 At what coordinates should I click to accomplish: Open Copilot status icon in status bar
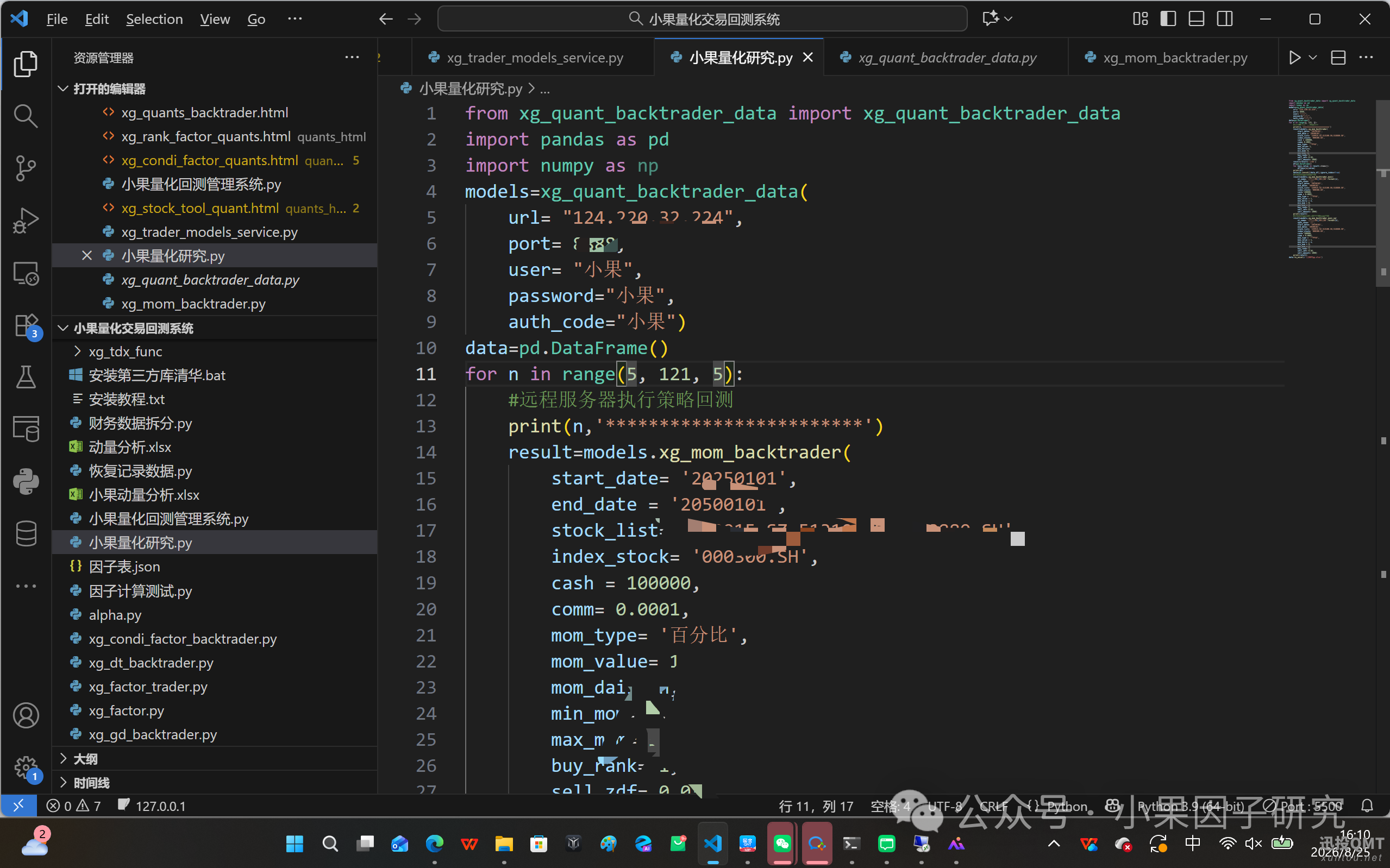(x=1112, y=806)
